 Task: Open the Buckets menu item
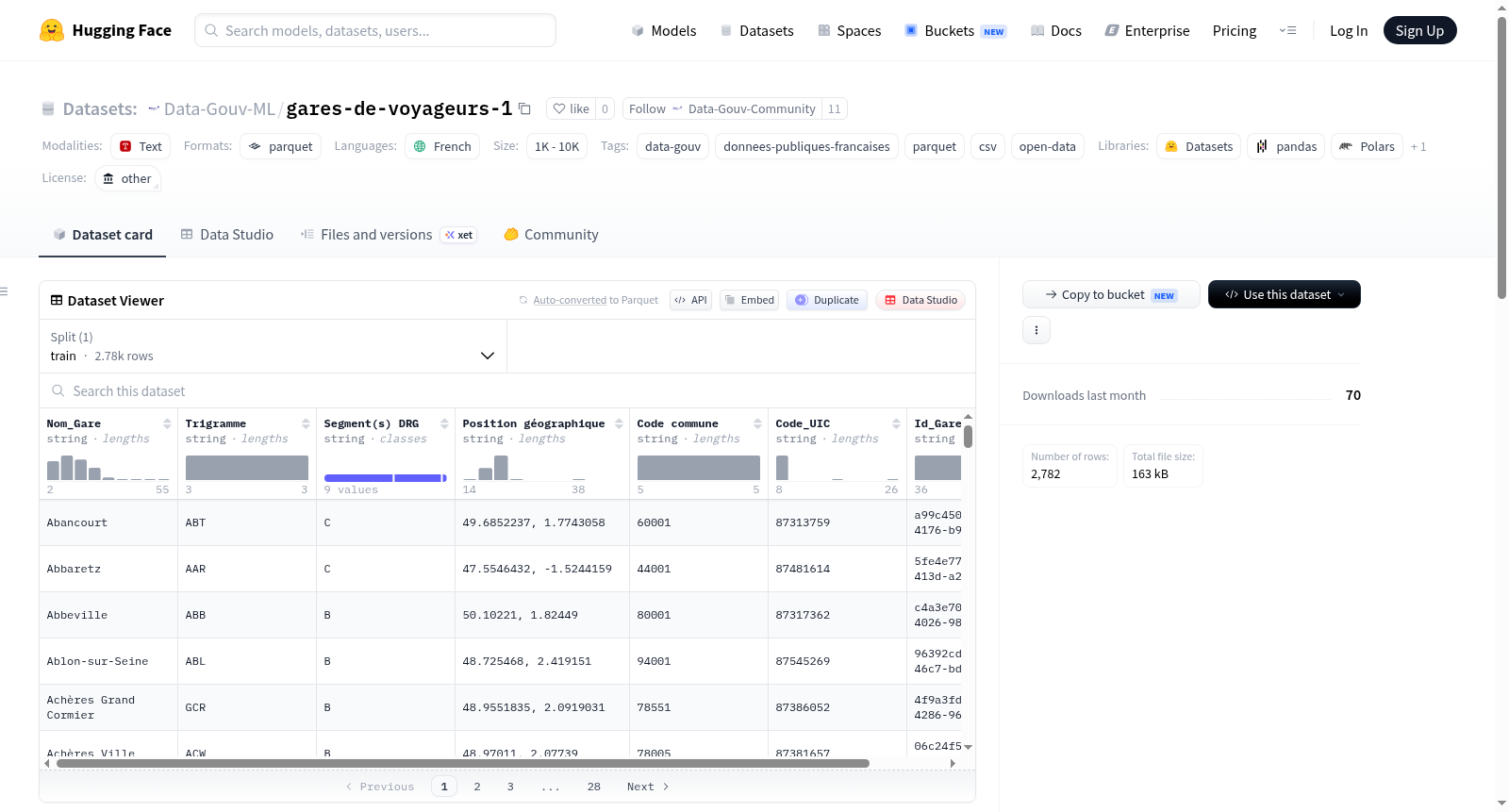coord(954,30)
